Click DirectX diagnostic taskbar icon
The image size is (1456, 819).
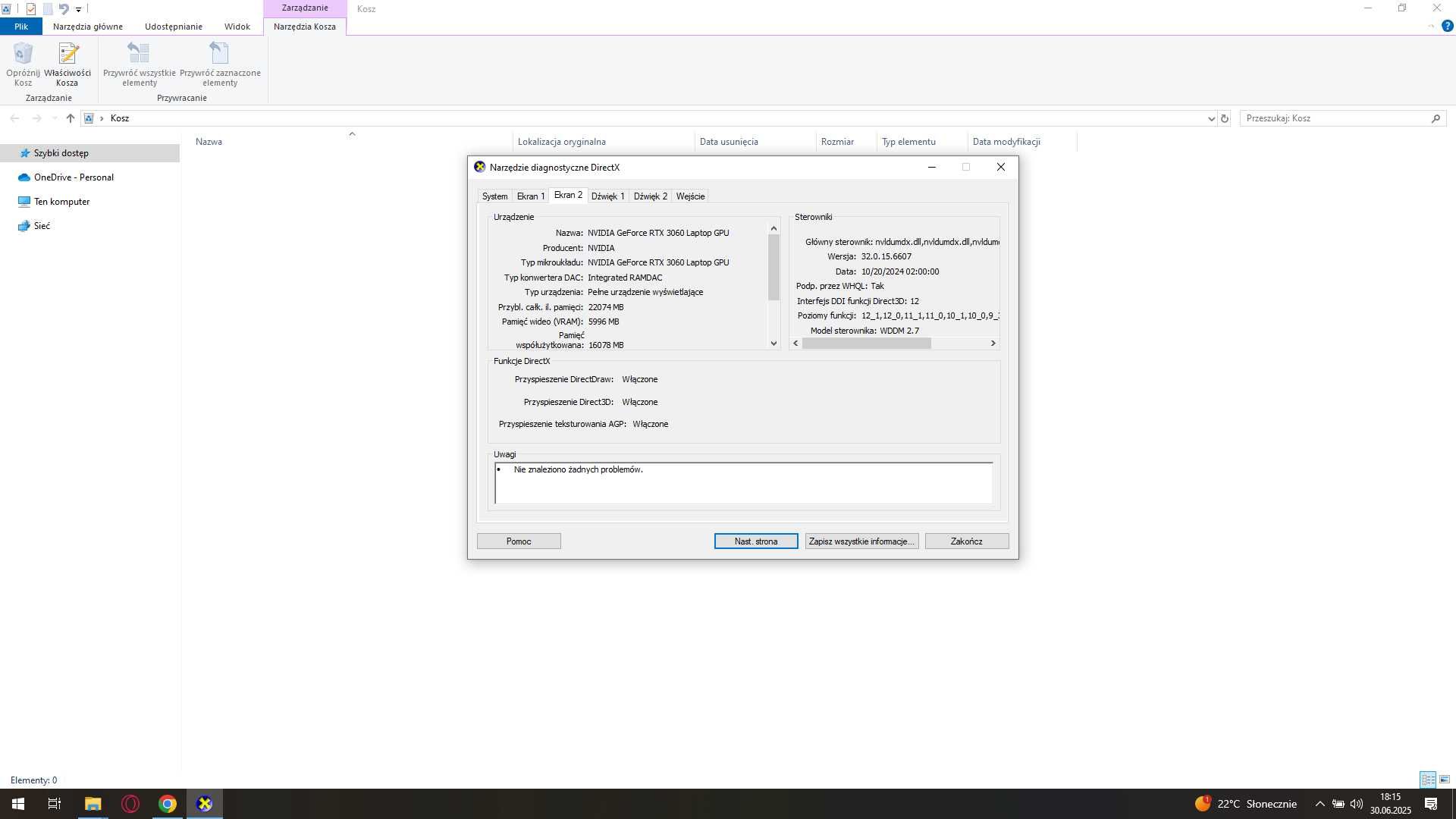(205, 804)
